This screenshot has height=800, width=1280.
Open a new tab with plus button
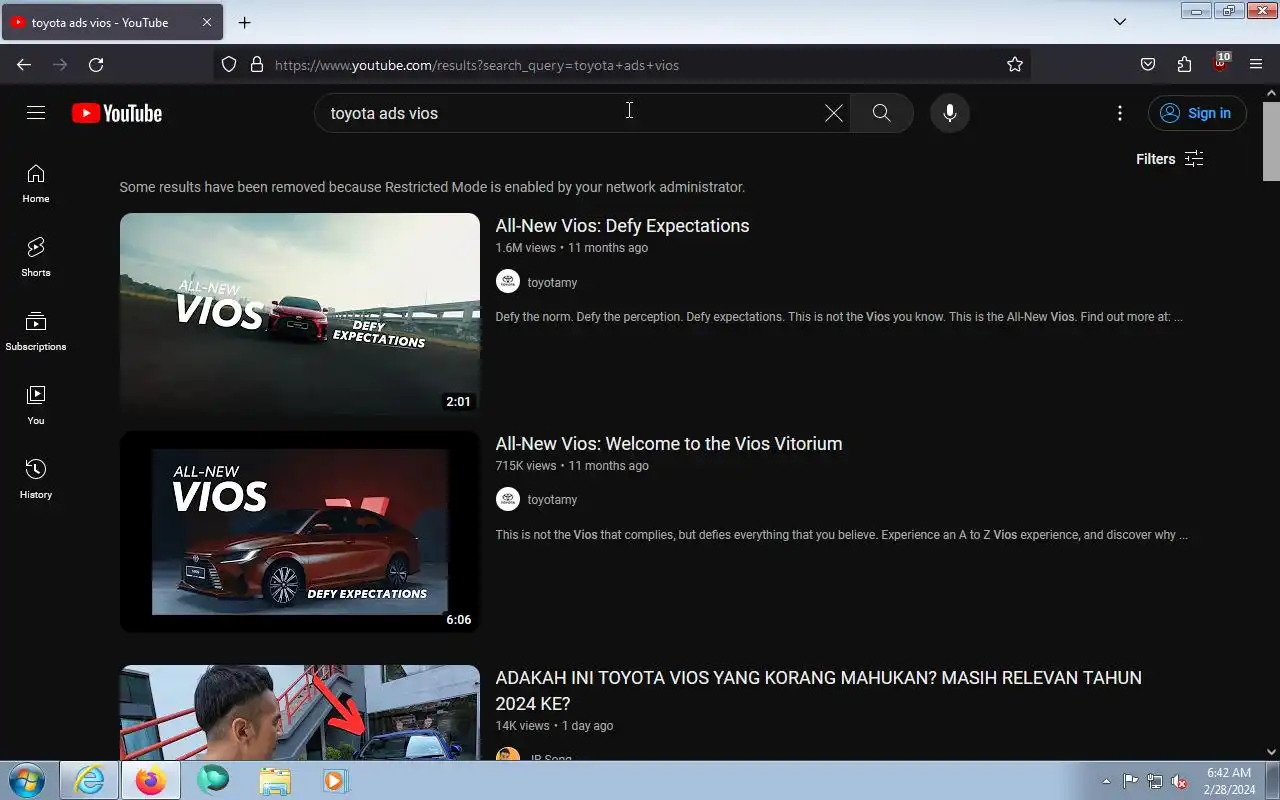tap(244, 22)
